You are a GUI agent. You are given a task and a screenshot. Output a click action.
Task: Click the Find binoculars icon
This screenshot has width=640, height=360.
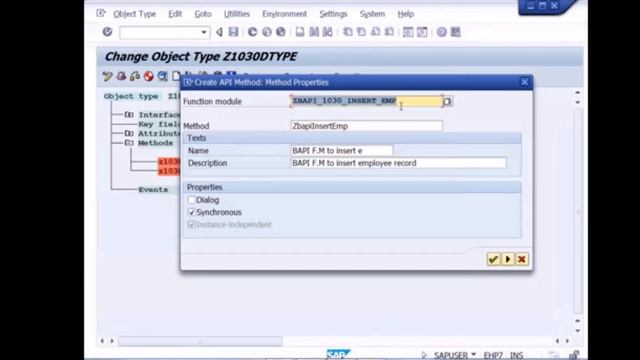tap(314, 32)
